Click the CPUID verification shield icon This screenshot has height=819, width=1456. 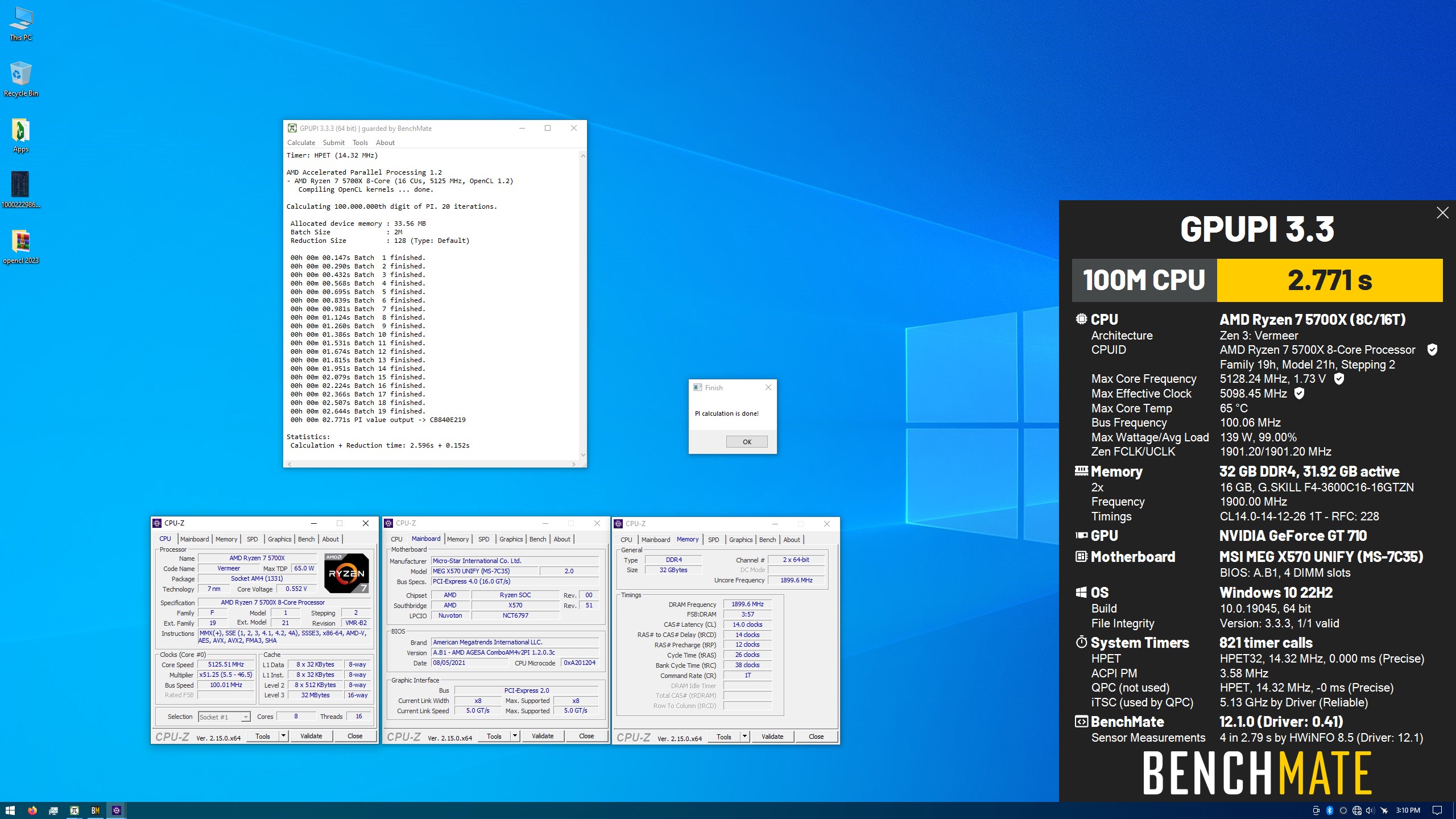click(x=1432, y=350)
